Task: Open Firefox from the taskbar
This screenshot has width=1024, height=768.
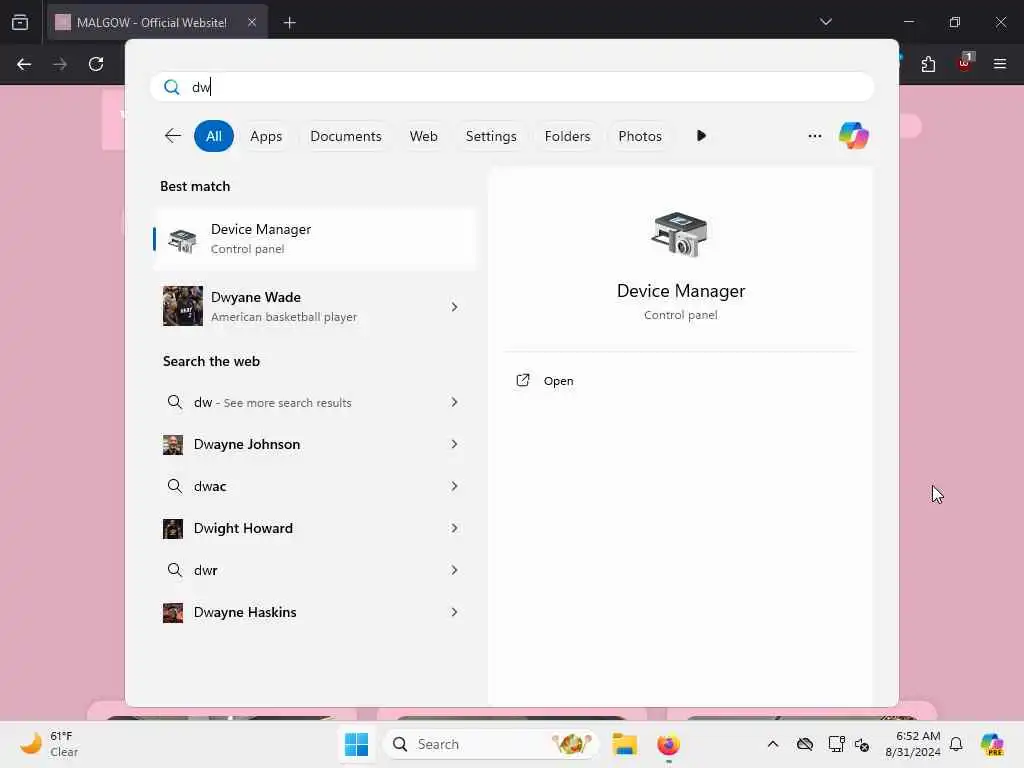Action: (x=668, y=744)
